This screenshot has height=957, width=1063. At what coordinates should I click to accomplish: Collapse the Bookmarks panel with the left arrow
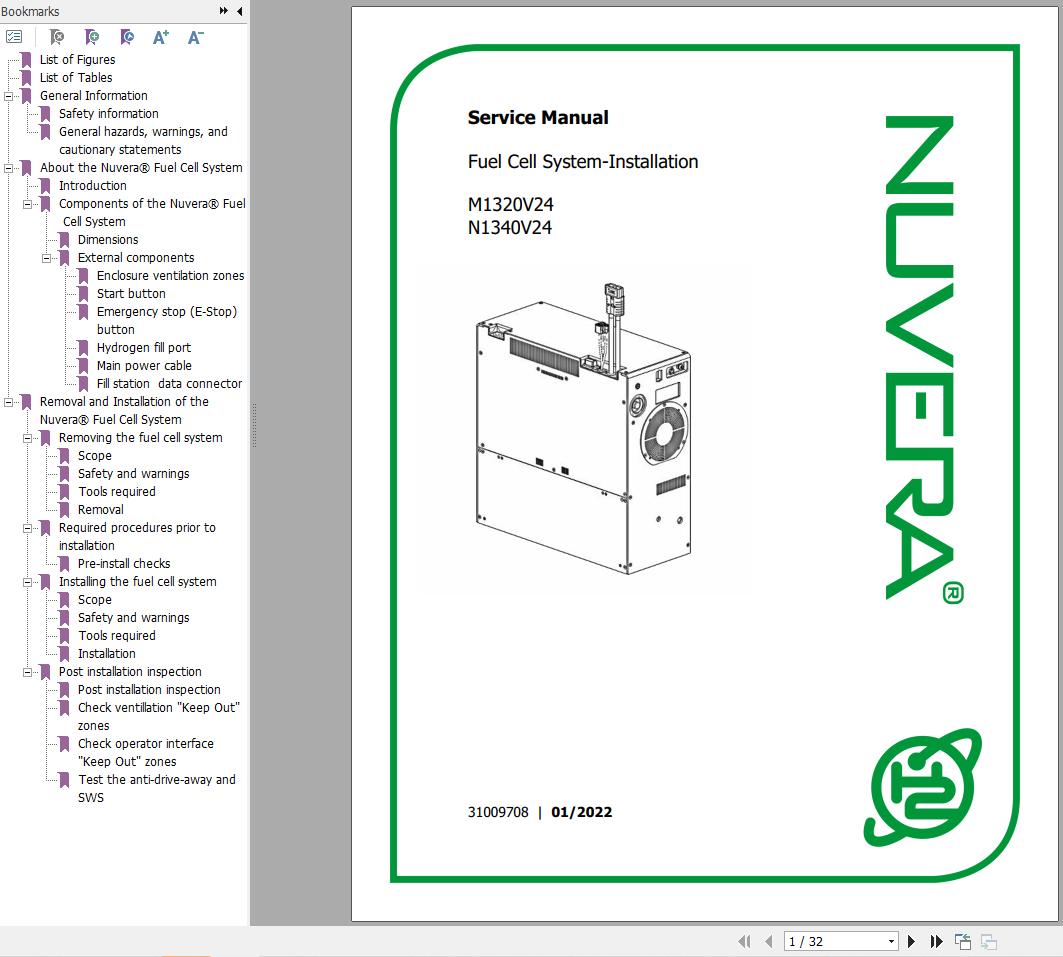239,11
